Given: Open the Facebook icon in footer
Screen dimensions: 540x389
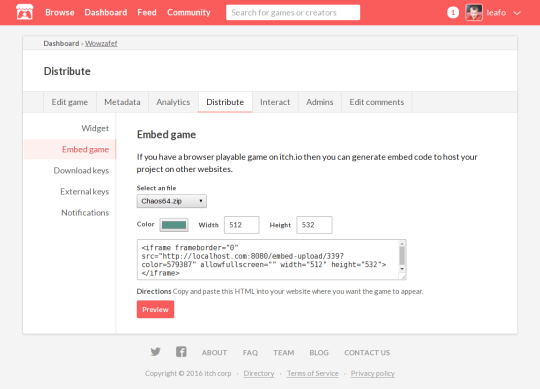Looking at the screenshot, I should pyautogui.click(x=181, y=352).
